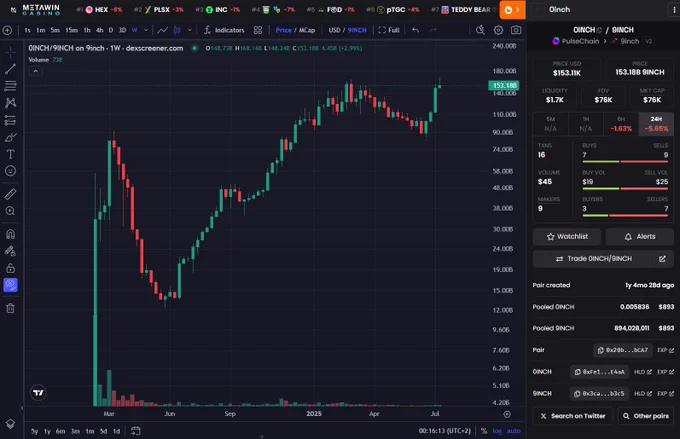This screenshot has height=439, width=680.
Task: Add a symbol to compare with the plus icon
Action: pyautogui.click(x=7, y=30)
